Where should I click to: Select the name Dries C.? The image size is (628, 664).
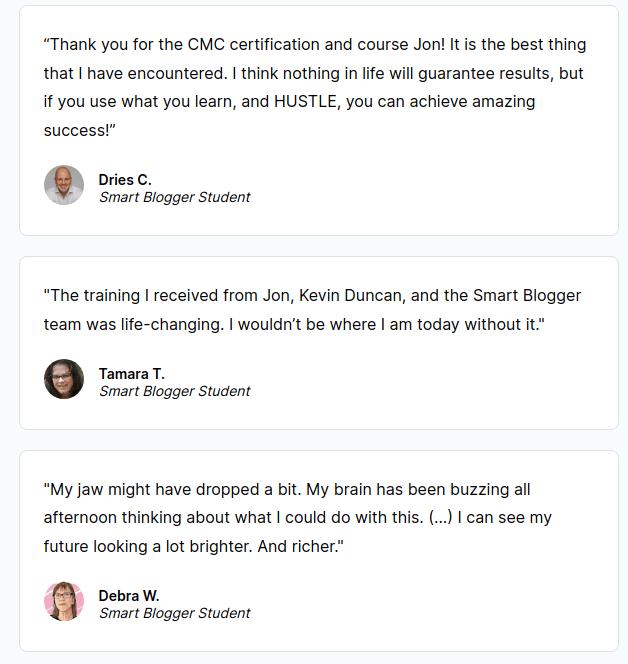click(x=125, y=180)
